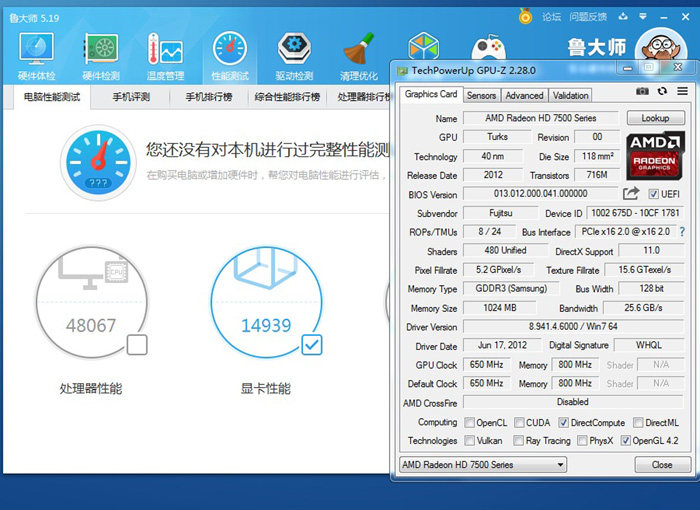The width and height of the screenshot is (700, 510).
Task: Open the GPU-Z hamburger menu icon
Action: 682,91
